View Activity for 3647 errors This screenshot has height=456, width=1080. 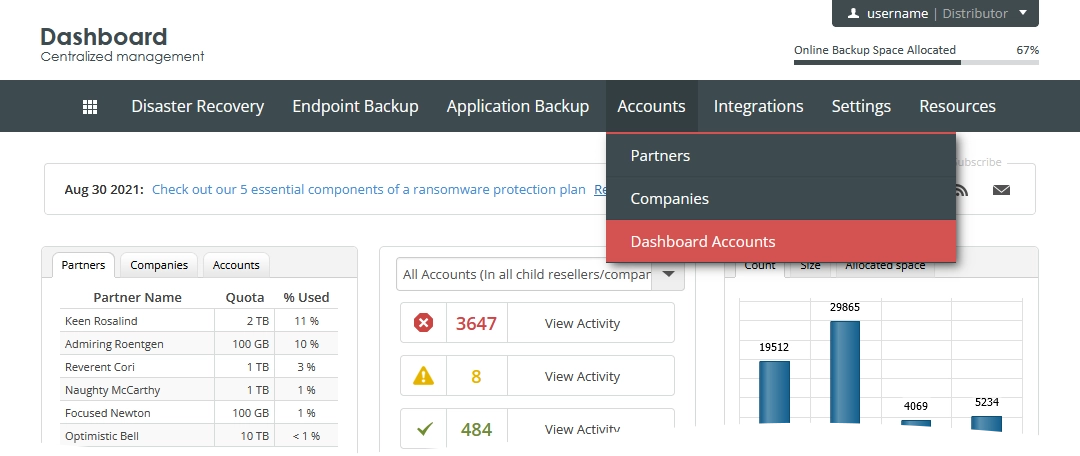(582, 323)
